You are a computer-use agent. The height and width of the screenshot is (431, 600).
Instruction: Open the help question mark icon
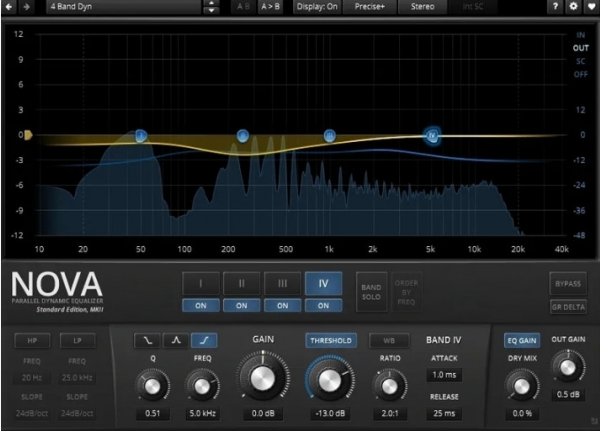click(555, 6)
